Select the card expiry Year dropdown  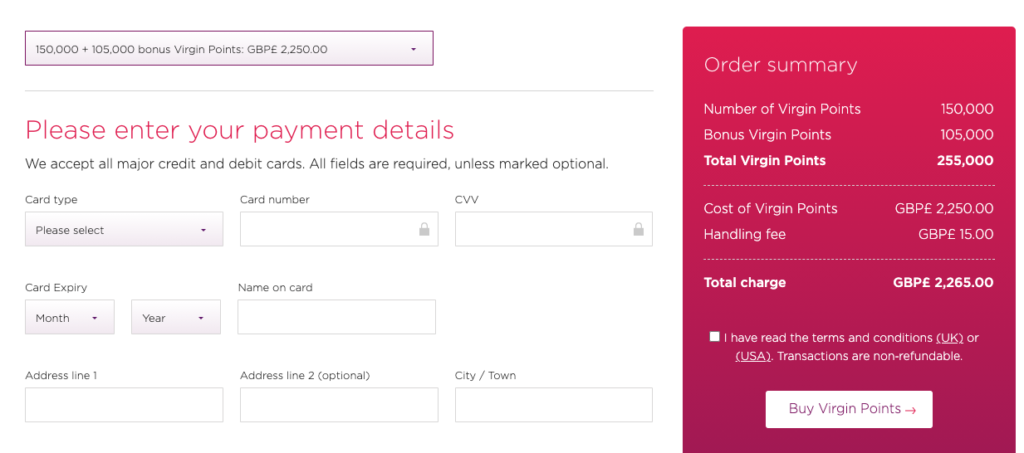click(x=176, y=317)
